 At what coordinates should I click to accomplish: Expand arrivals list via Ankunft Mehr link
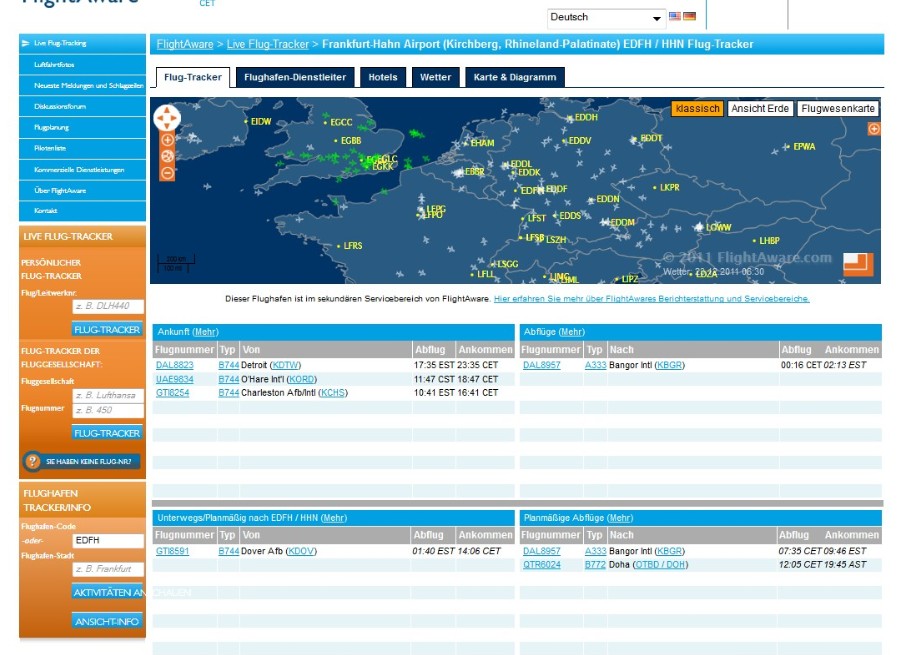[x=205, y=332]
